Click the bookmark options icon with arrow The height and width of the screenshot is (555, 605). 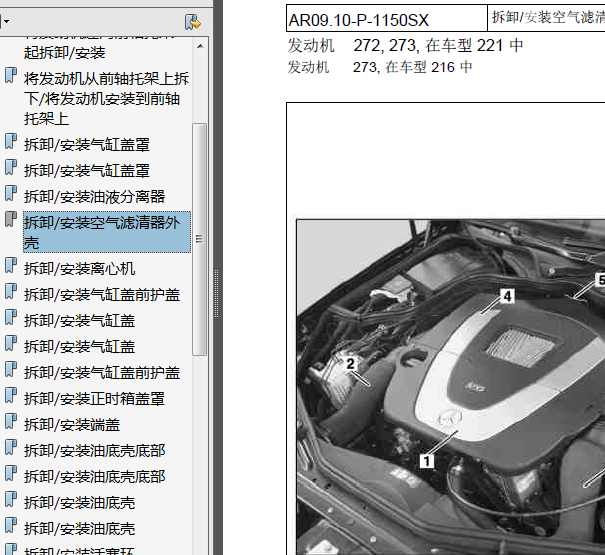pos(193,22)
